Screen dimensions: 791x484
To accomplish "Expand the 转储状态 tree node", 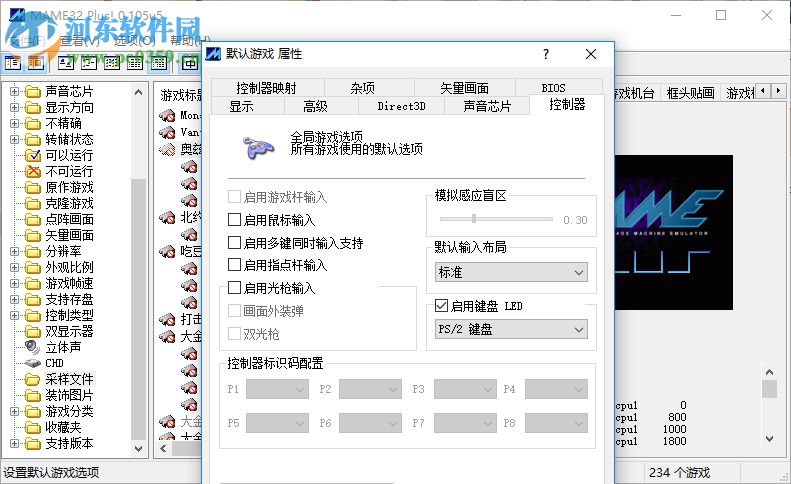I will (14, 139).
